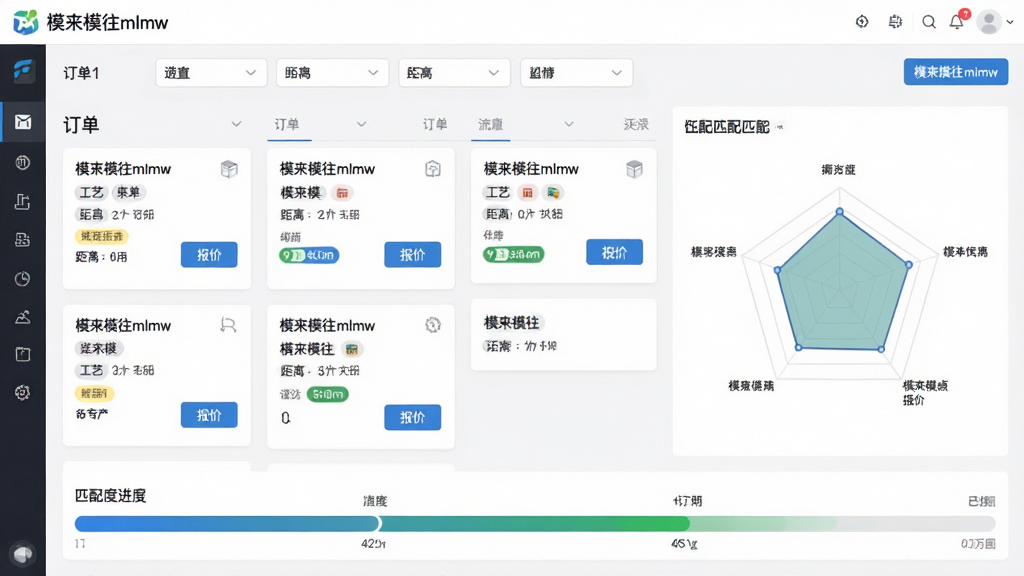Open notifications via the bell icon
The image size is (1024, 576).
[x=957, y=22]
